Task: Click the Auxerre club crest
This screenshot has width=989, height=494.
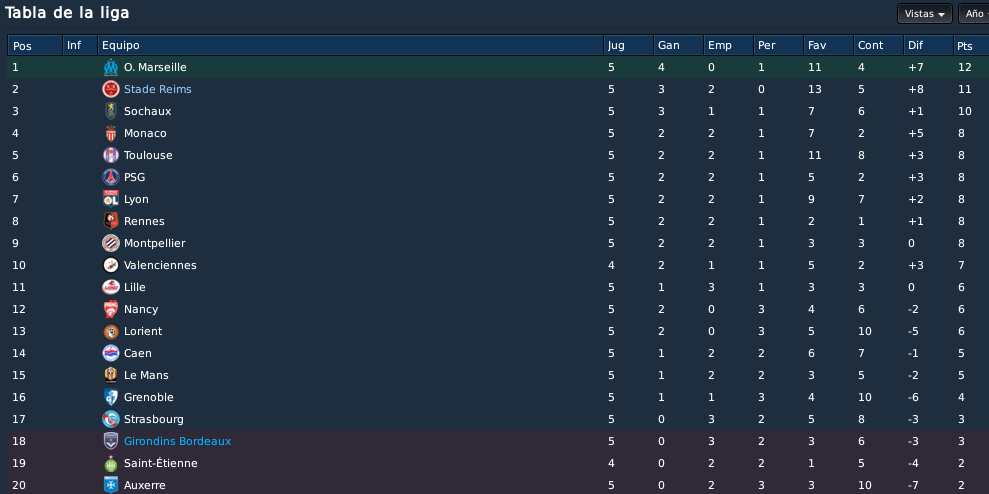Action: coord(111,485)
